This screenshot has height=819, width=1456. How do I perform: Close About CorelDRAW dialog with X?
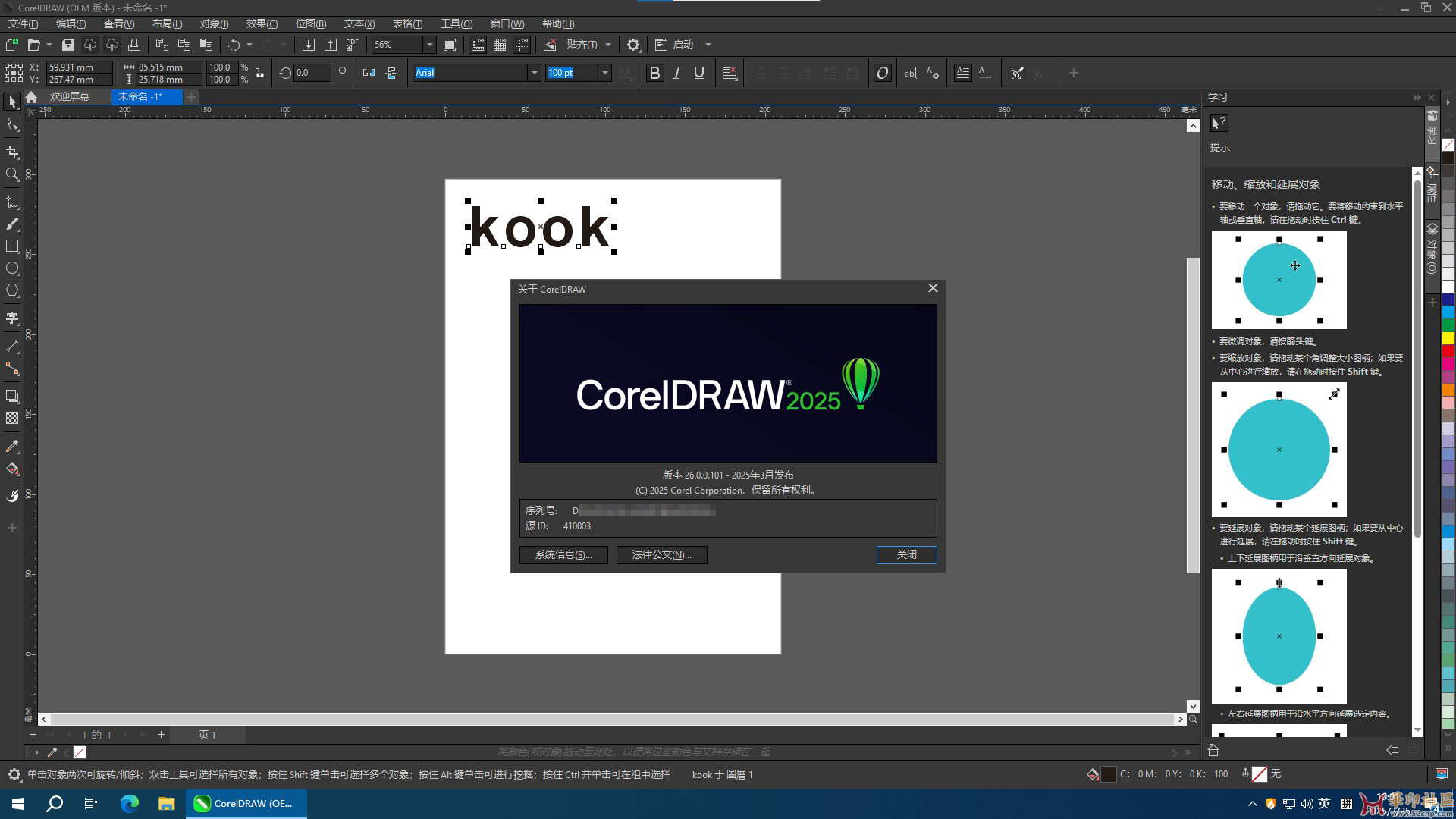point(933,288)
